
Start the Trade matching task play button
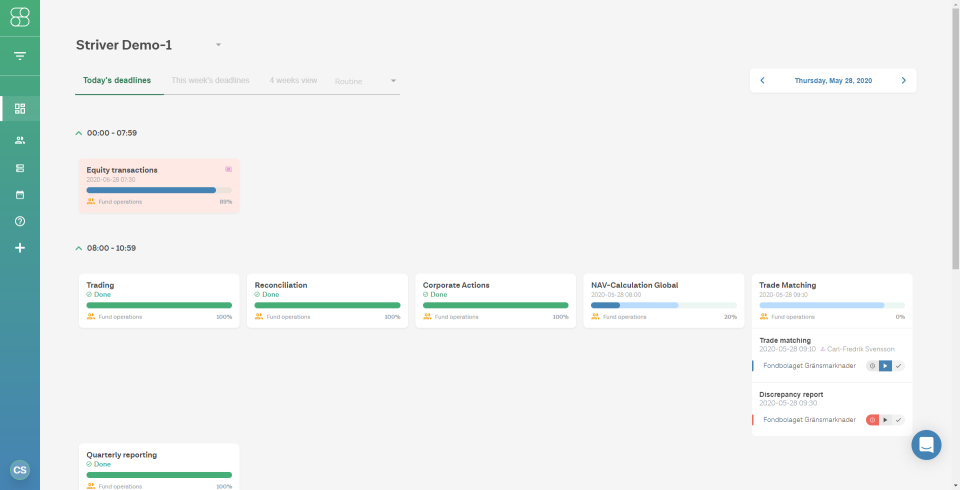point(885,366)
